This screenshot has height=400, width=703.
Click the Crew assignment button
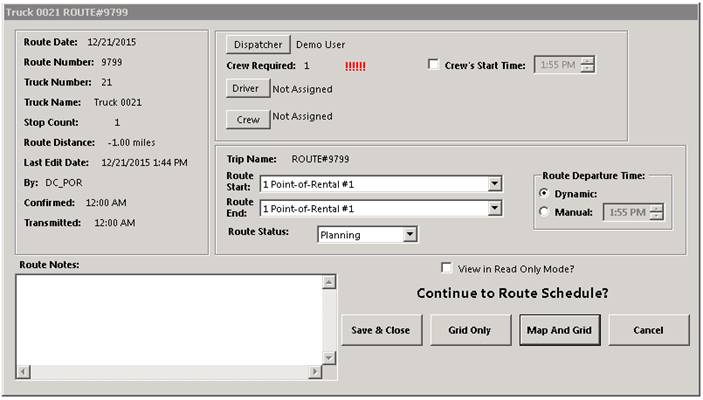[245, 120]
